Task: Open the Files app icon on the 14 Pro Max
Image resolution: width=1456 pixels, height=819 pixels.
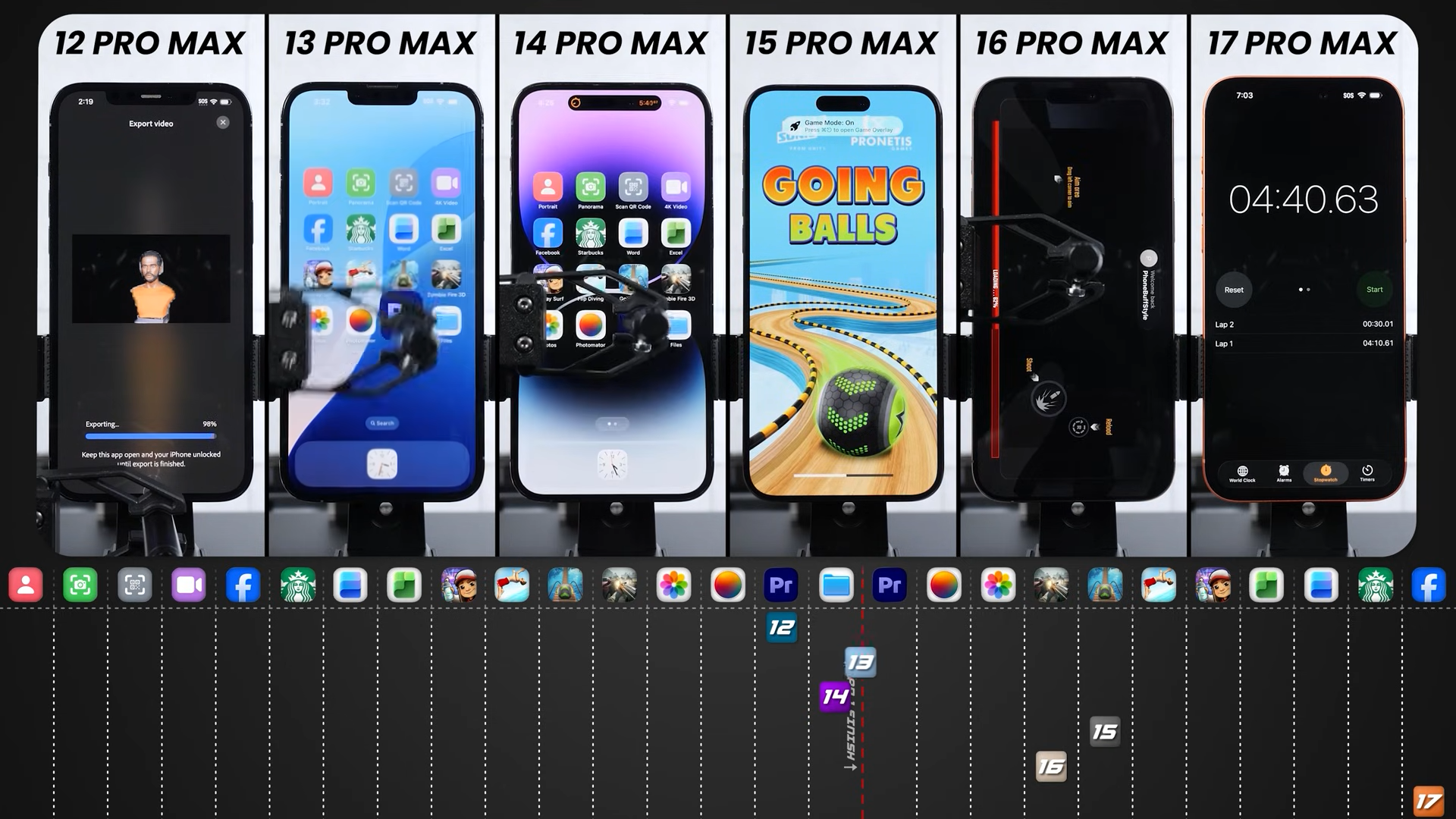Action: (x=677, y=325)
